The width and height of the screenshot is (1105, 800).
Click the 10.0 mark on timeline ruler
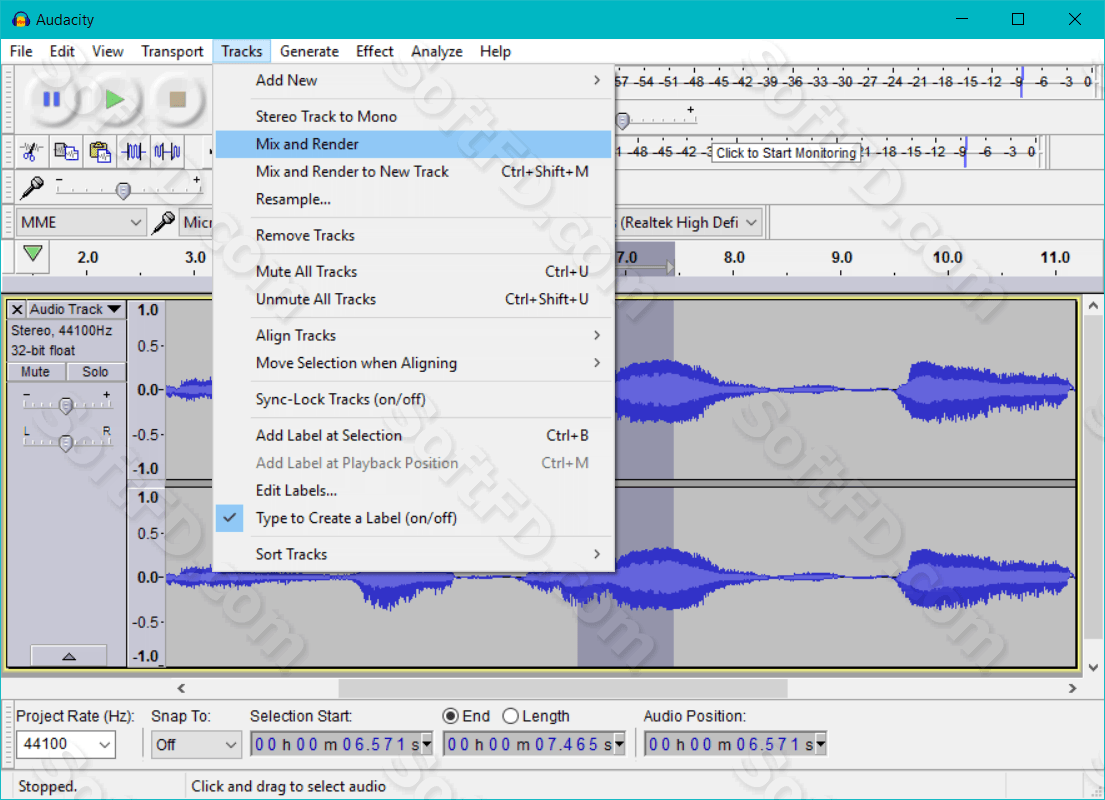coord(947,258)
